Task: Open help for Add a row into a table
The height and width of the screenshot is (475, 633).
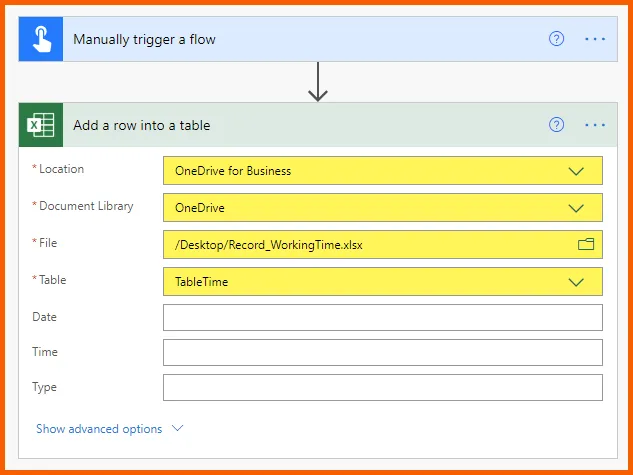Action: point(557,125)
